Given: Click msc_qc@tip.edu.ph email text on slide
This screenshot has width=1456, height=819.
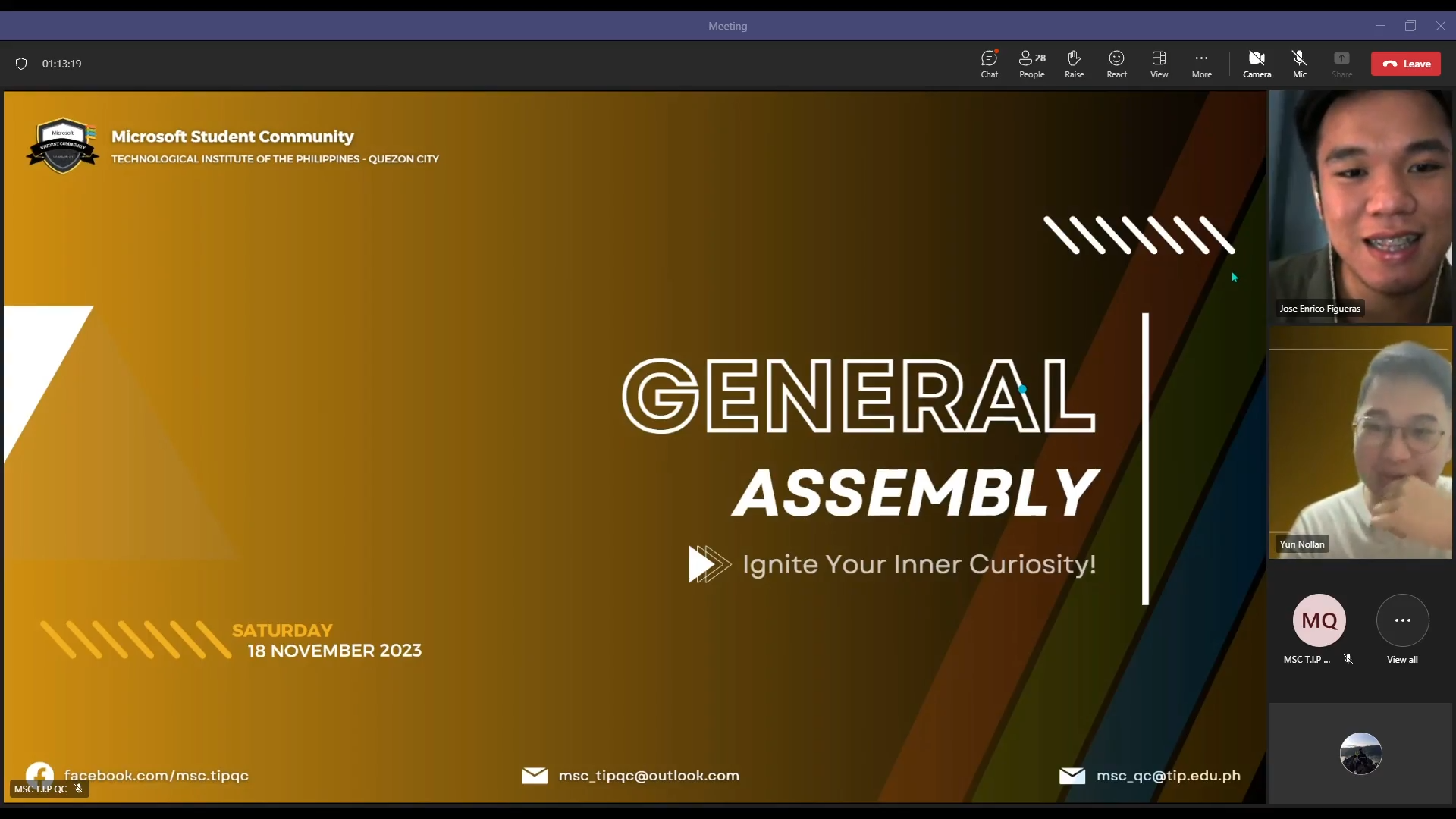Looking at the screenshot, I should click(x=1169, y=775).
